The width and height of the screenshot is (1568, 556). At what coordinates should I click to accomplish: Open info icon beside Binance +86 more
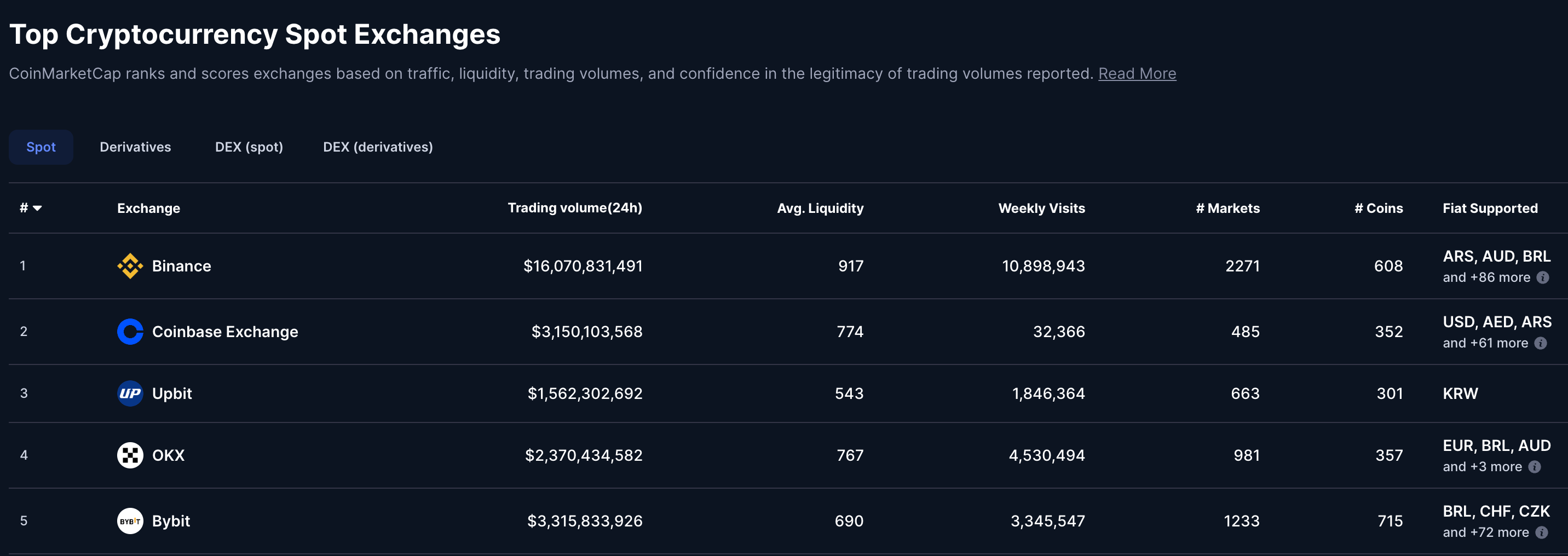pyautogui.click(x=1542, y=277)
